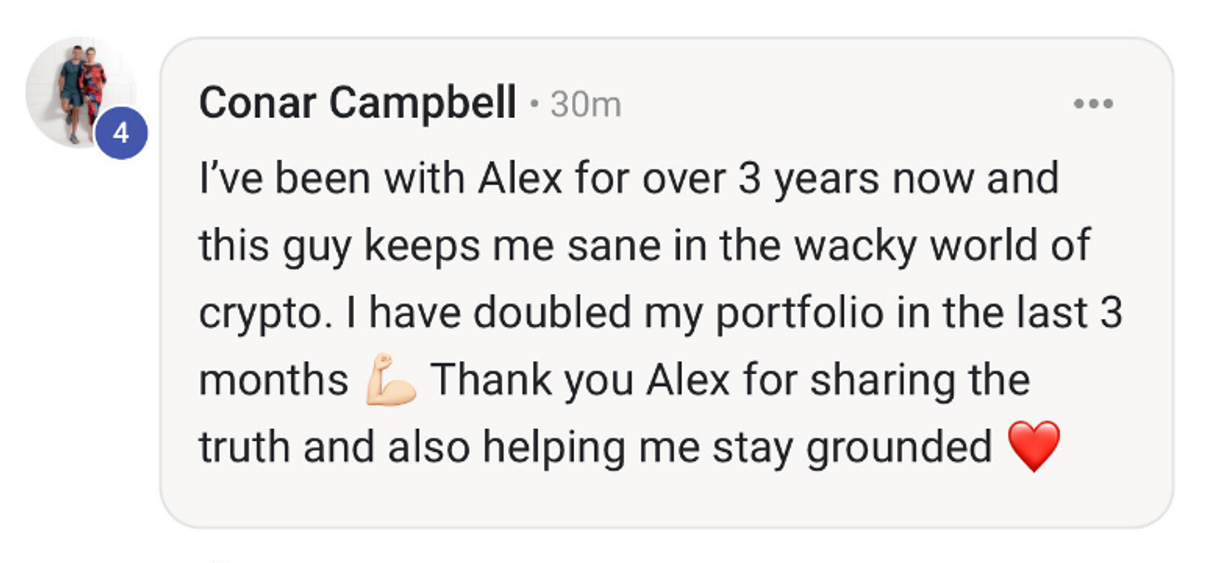Screen dimensions: 1213x563
Task: Click the word "wacky" in the comment
Action: pyautogui.click(x=860, y=247)
